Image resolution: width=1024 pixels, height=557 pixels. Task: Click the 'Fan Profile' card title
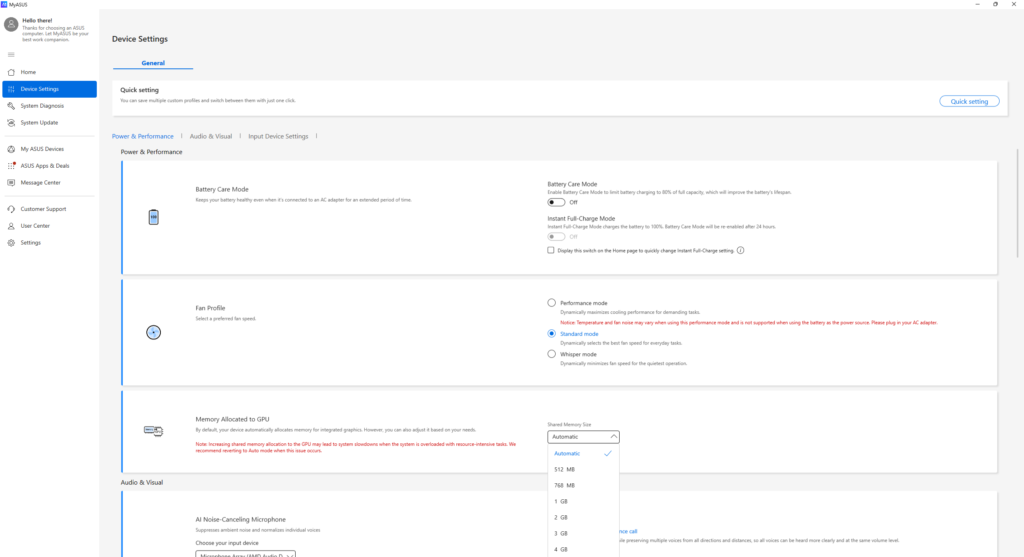(x=210, y=308)
